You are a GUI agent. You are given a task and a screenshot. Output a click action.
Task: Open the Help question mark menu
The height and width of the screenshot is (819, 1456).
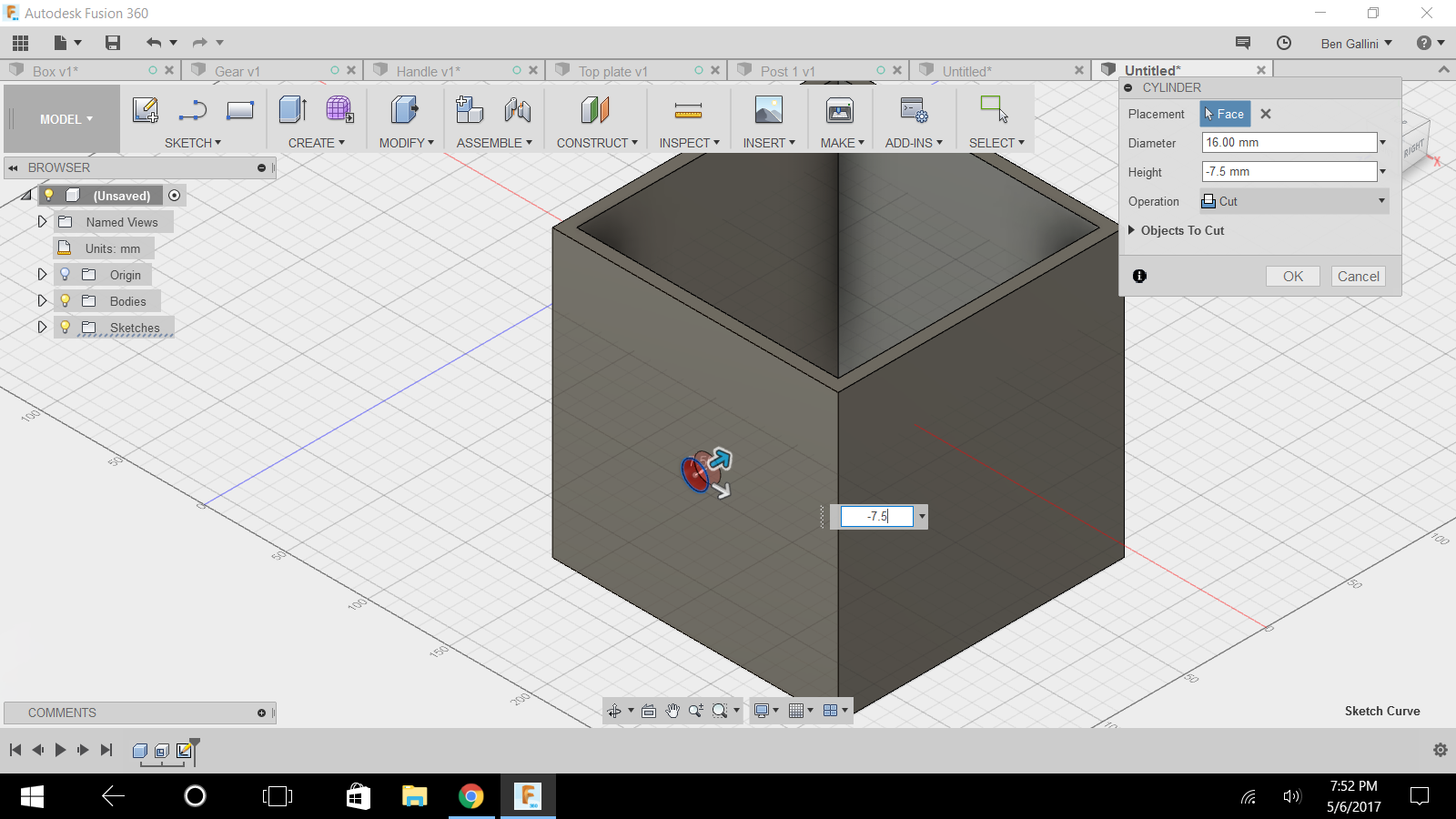coord(1431,43)
